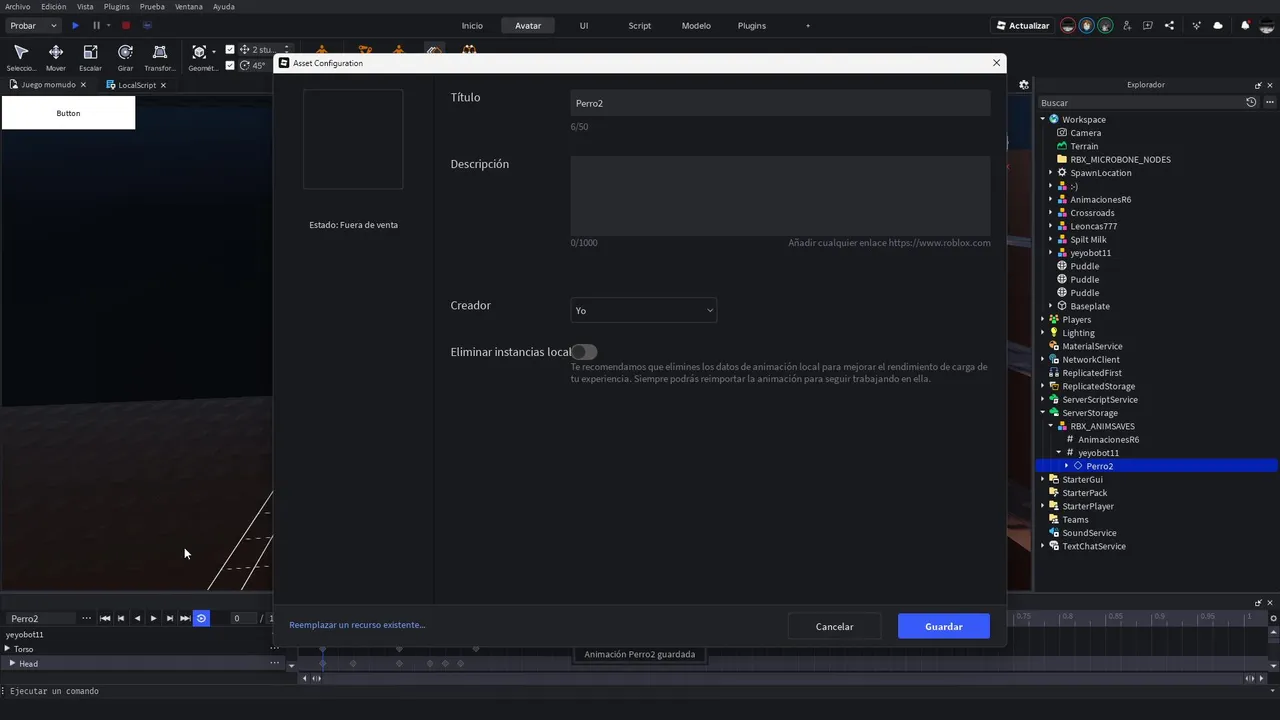Toggle the Eliminar instancias local switch
The width and height of the screenshot is (1280, 720).
pyautogui.click(x=584, y=352)
